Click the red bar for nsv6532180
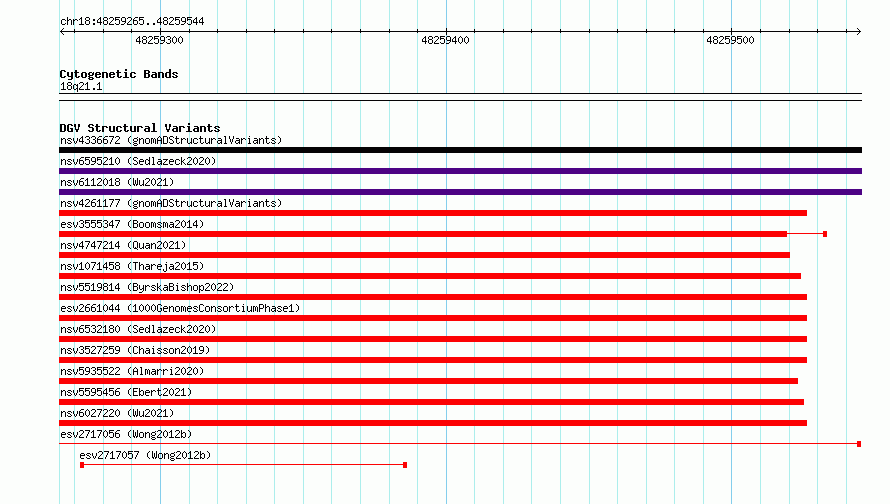The image size is (890, 504). pos(433,339)
